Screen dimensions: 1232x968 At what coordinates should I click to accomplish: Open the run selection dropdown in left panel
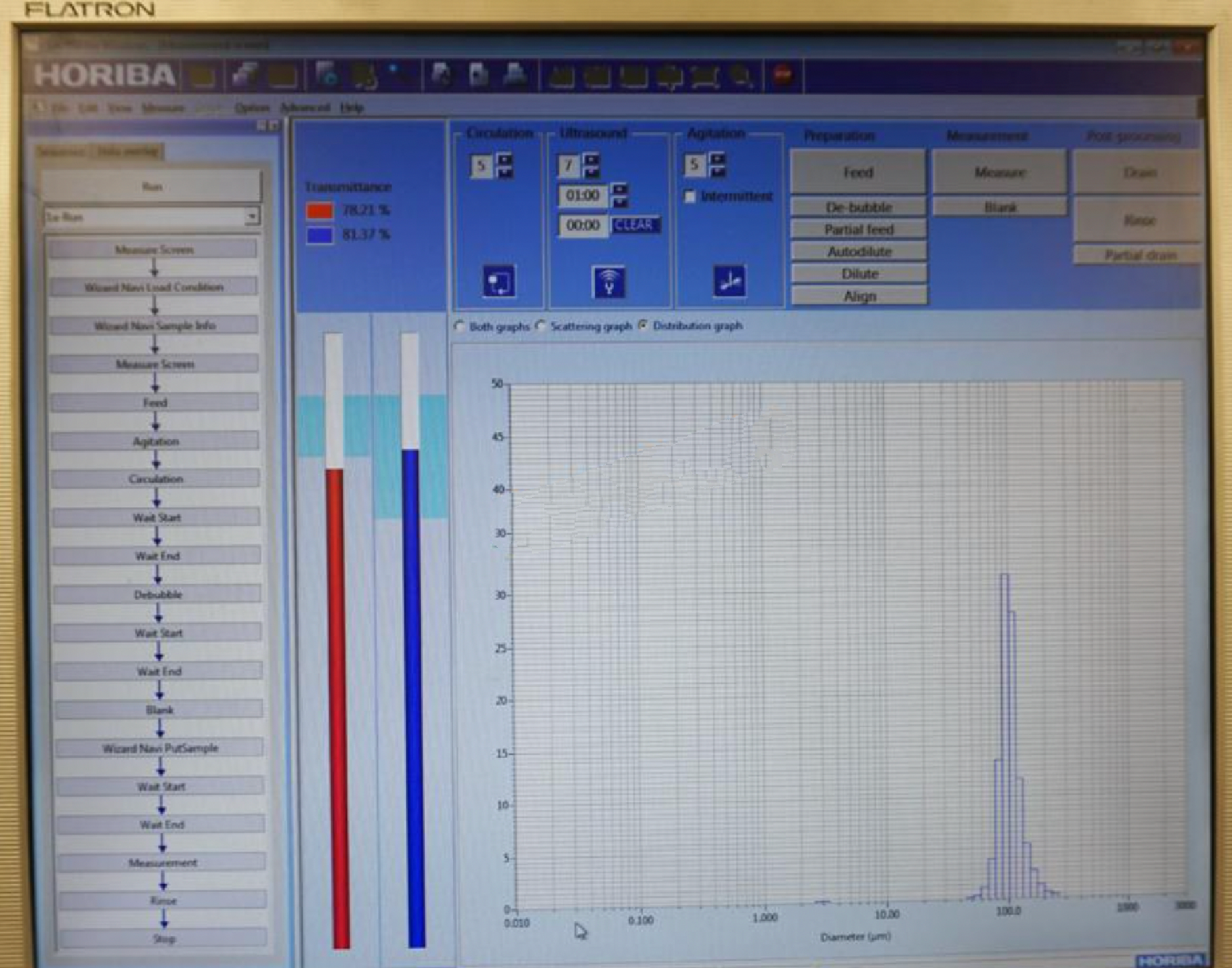[252, 216]
